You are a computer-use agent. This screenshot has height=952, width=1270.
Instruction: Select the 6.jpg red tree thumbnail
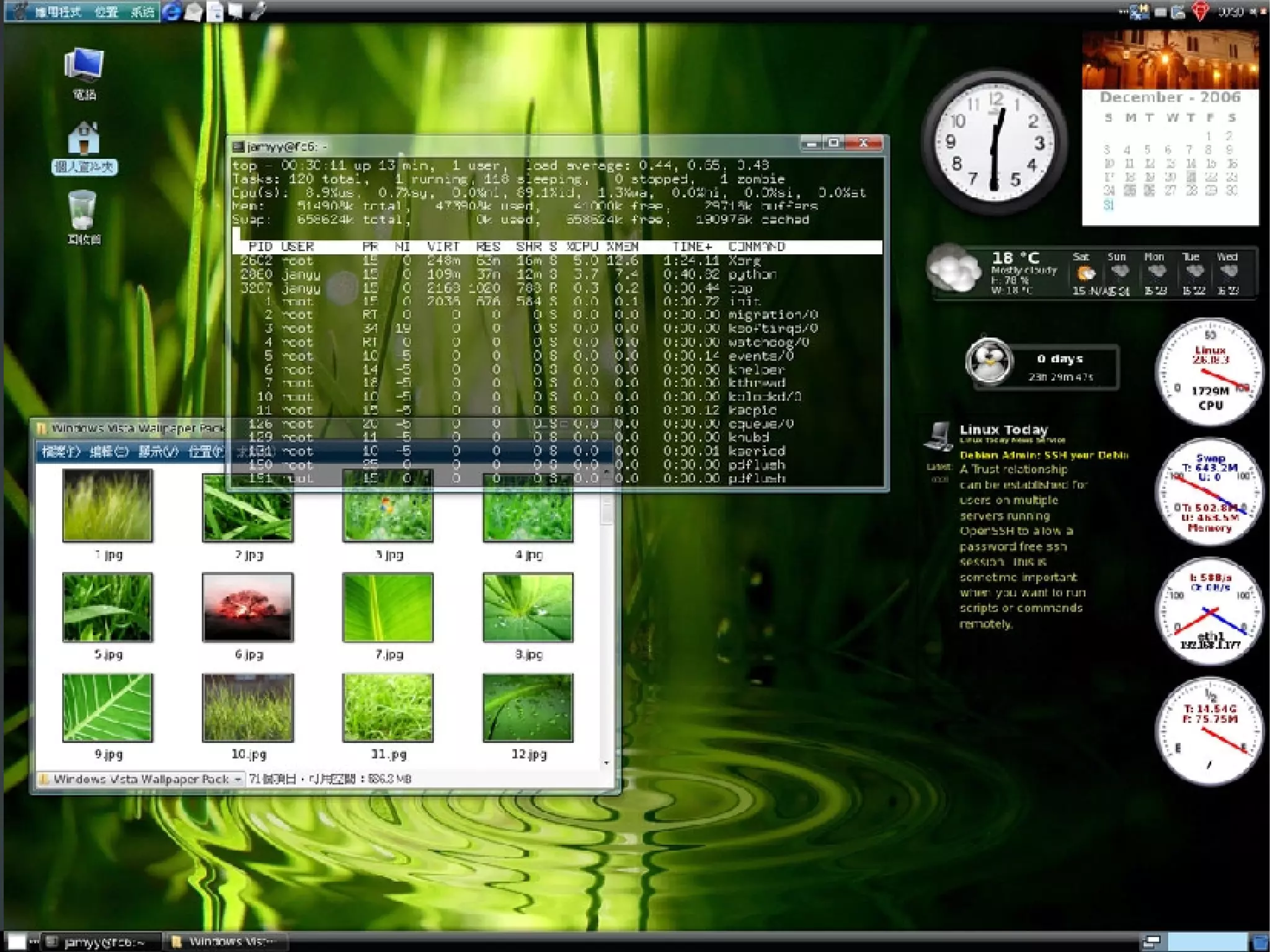247,607
